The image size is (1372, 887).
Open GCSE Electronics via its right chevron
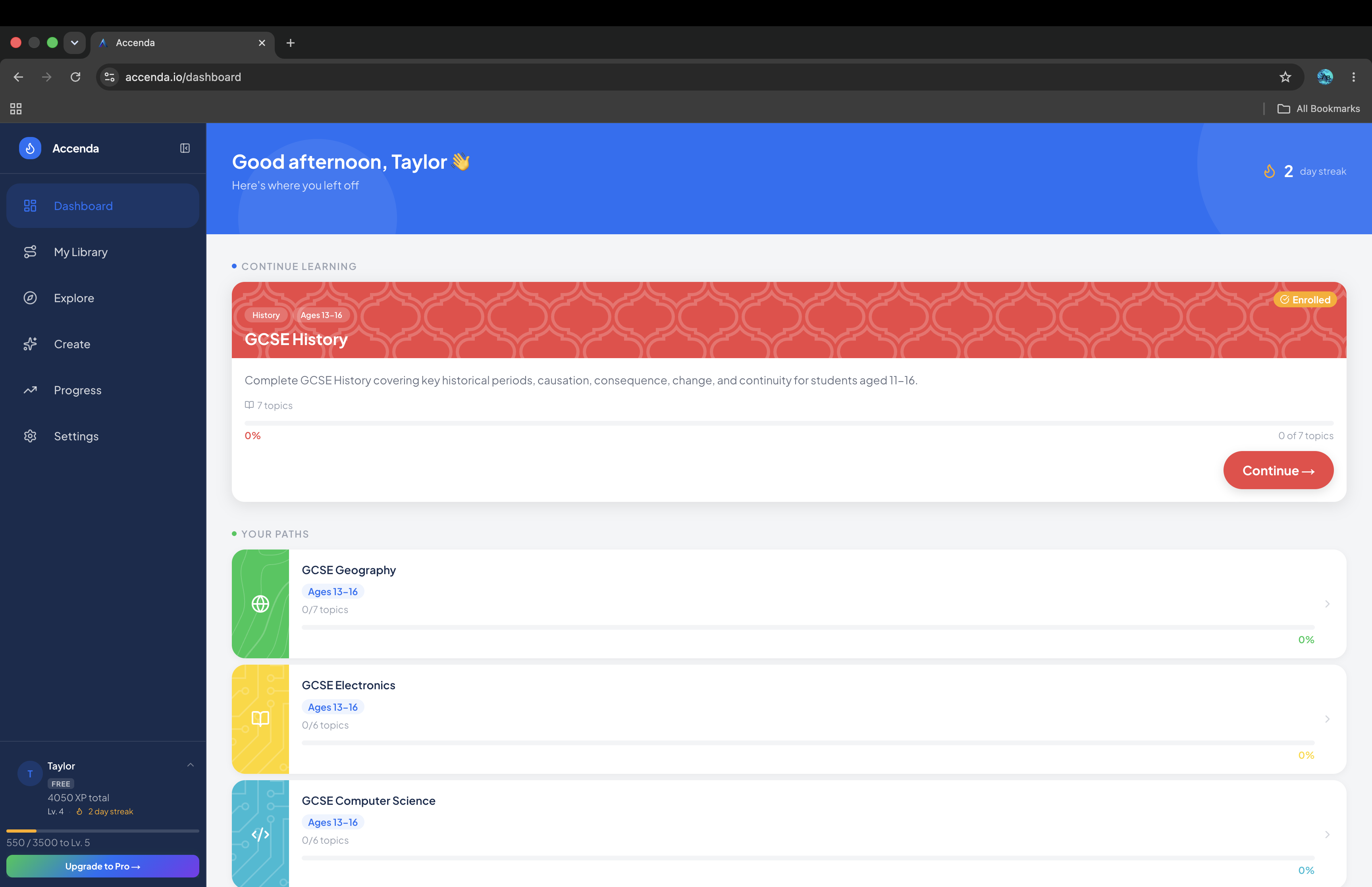pyautogui.click(x=1327, y=719)
